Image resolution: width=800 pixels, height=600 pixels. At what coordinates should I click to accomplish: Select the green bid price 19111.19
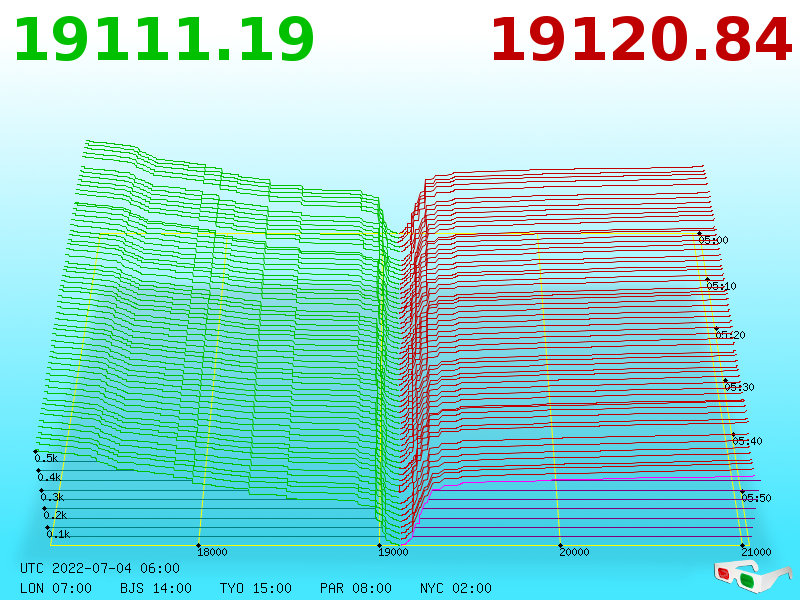(164, 40)
